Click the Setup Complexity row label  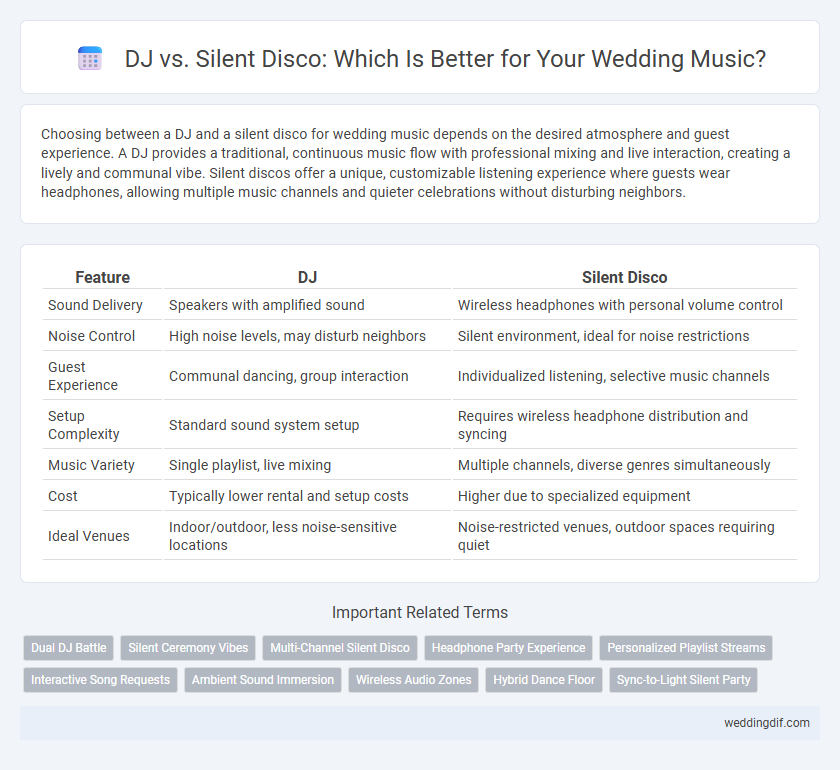[x=84, y=425]
